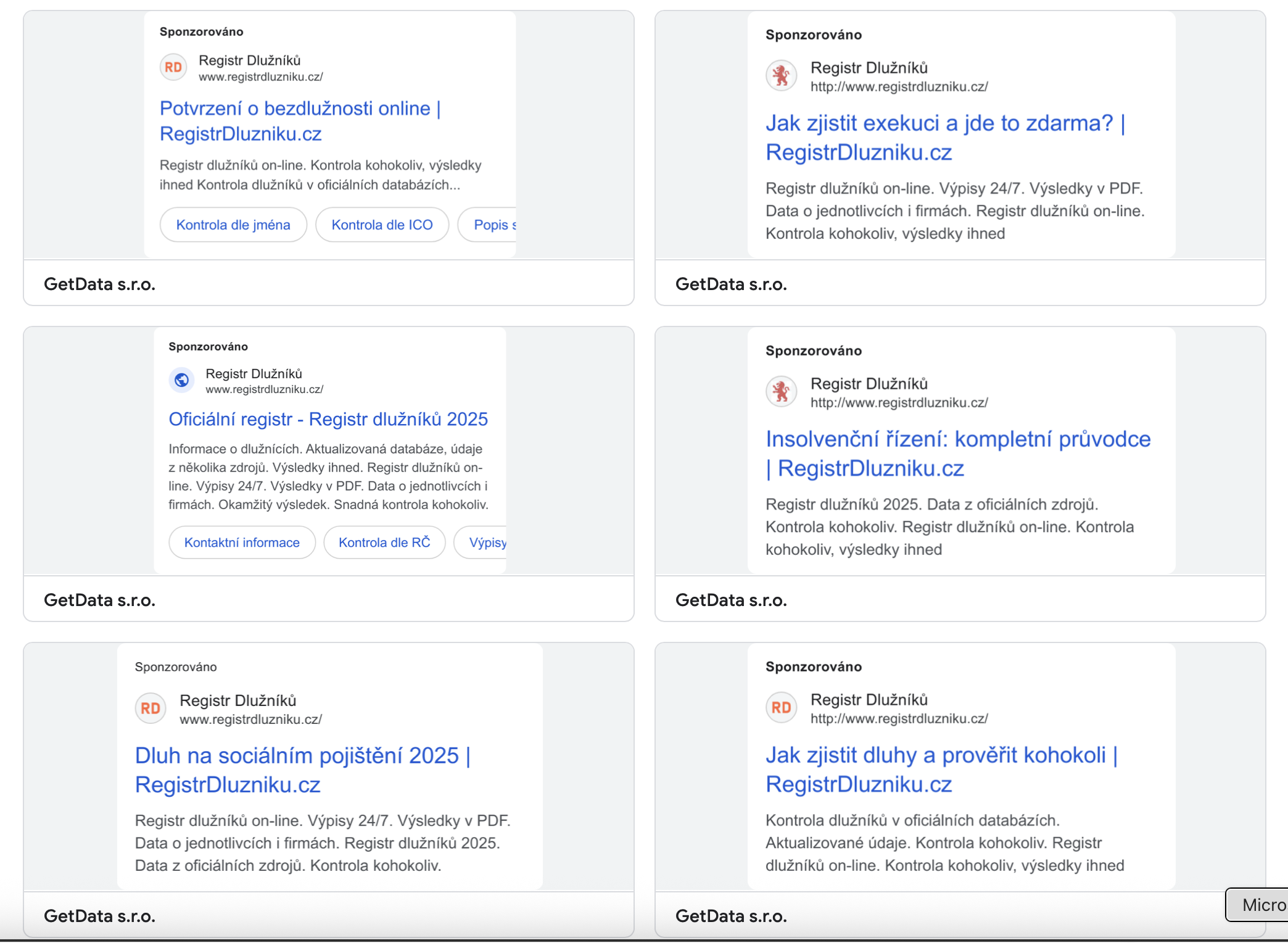Click the description starting 'Informace o dlužnících. Aktualizovaná databáze'

click(x=329, y=476)
